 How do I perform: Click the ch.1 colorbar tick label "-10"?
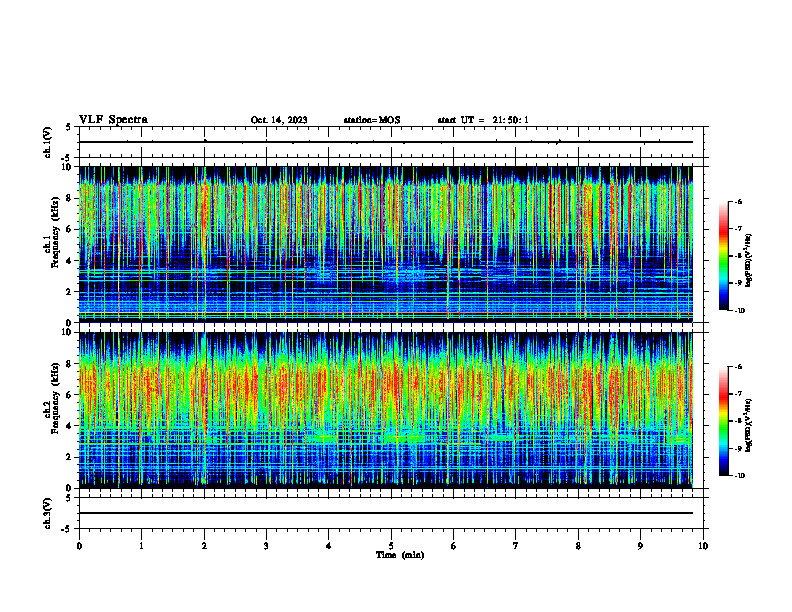point(739,311)
